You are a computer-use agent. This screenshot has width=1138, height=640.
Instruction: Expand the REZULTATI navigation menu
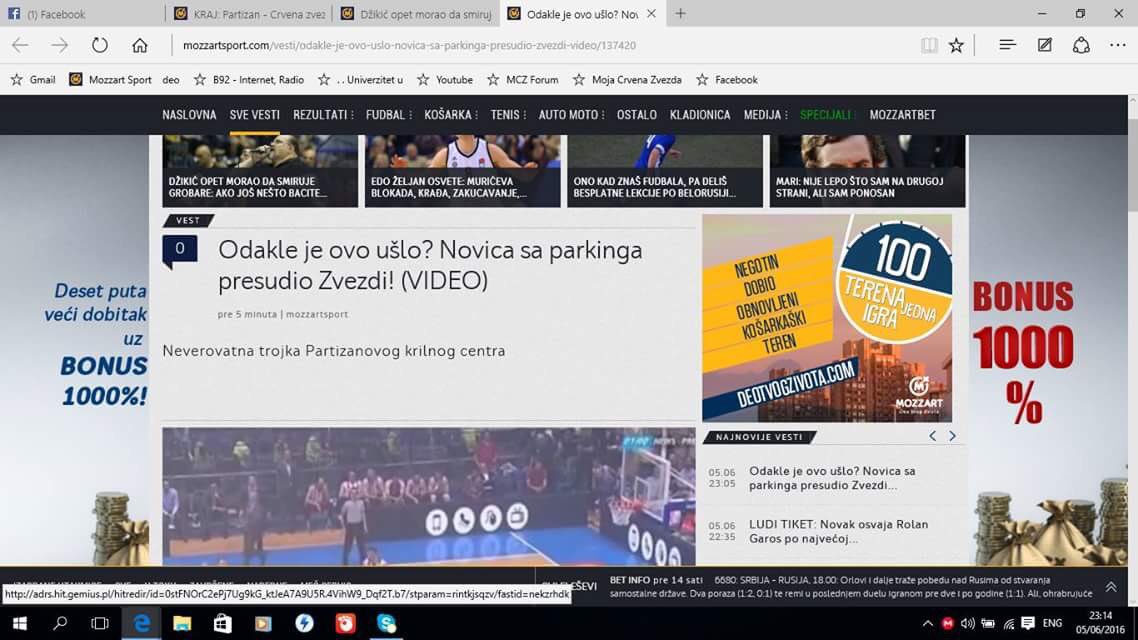pyautogui.click(x=323, y=115)
